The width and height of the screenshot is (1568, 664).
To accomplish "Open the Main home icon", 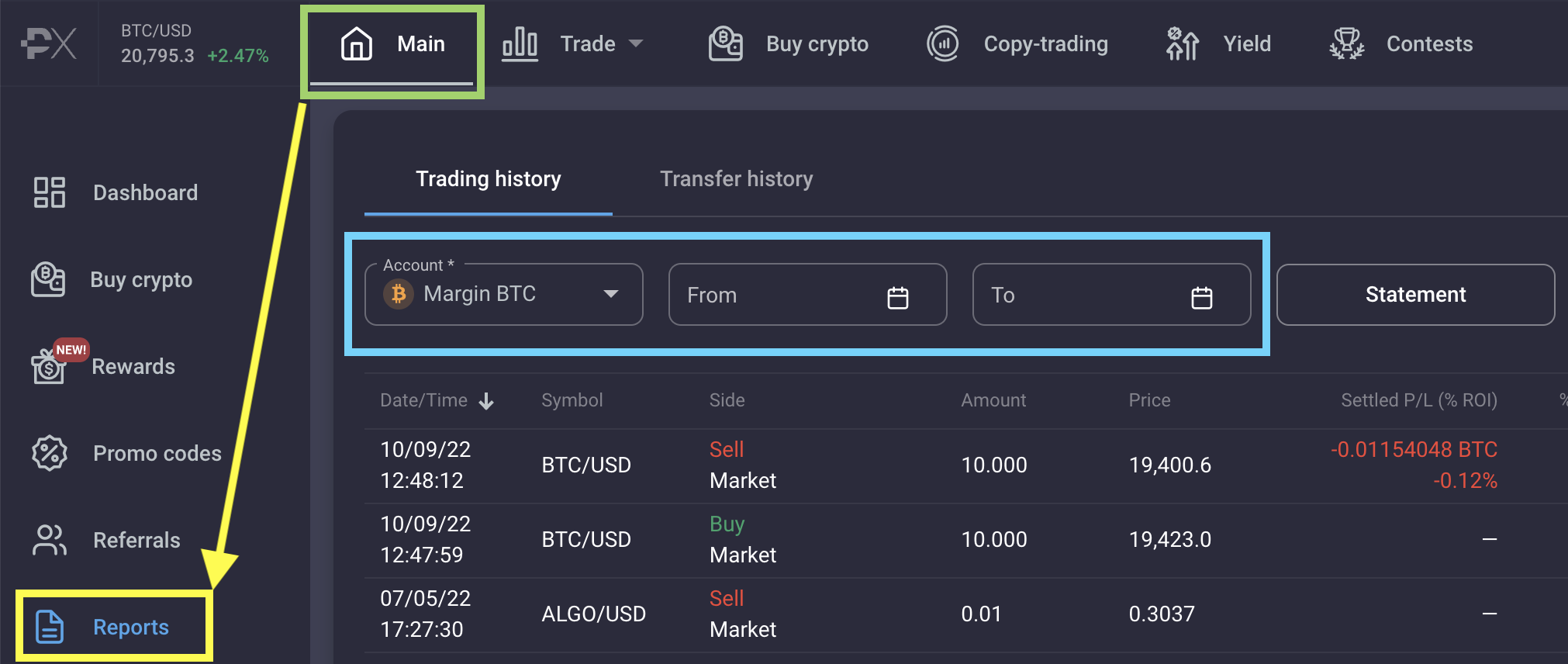I will pos(357,43).
